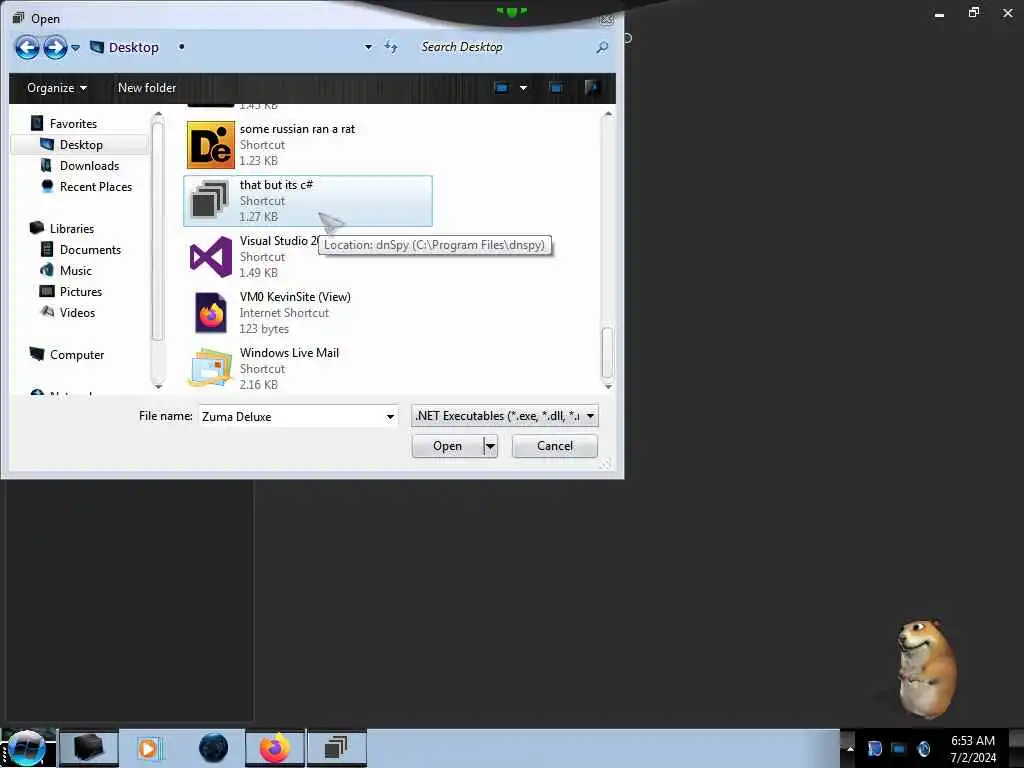Restore down the dnSpy window
The width and height of the screenshot is (1024, 768).
(974, 12)
